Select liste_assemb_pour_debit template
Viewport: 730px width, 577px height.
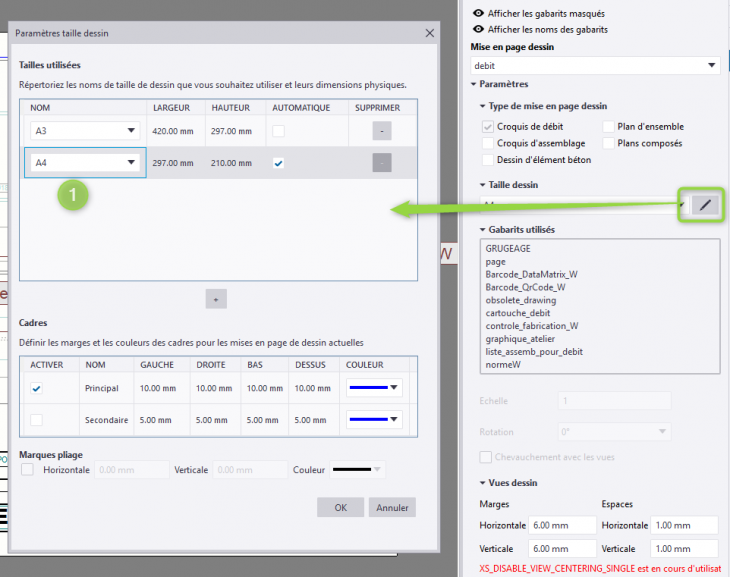(534, 352)
